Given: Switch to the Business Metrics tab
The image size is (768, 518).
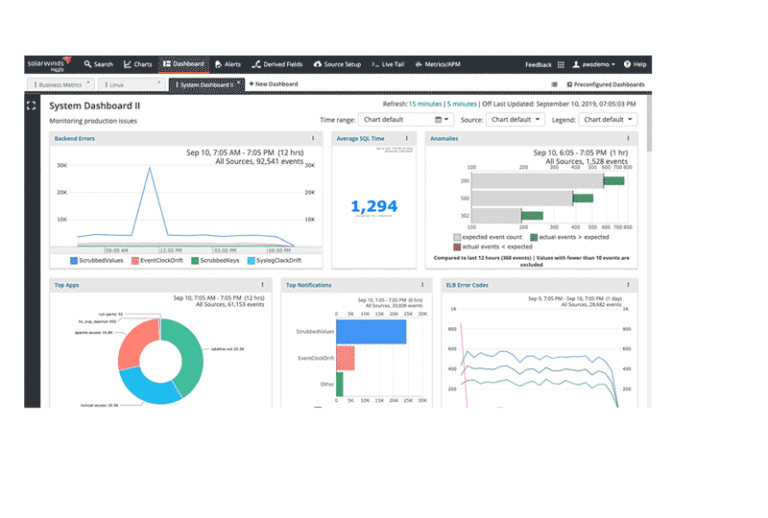Looking at the screenshot, I should tap(56, 85).
